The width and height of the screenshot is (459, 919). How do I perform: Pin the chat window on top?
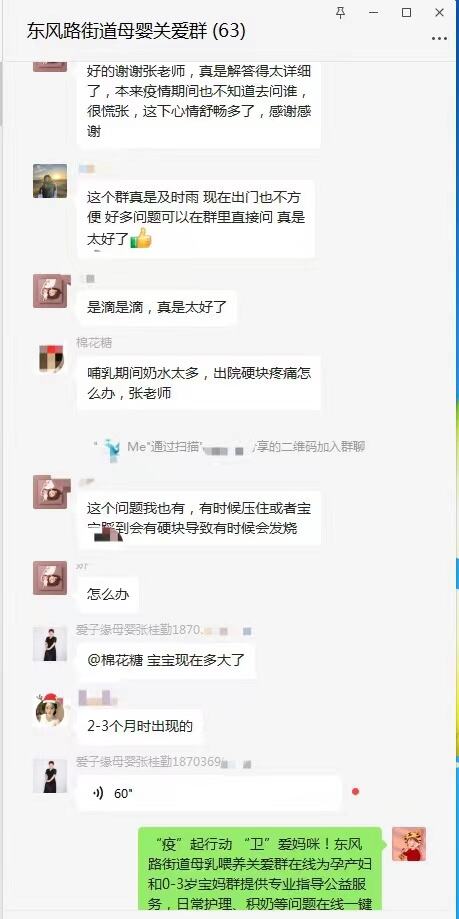[x=341, y=12]
